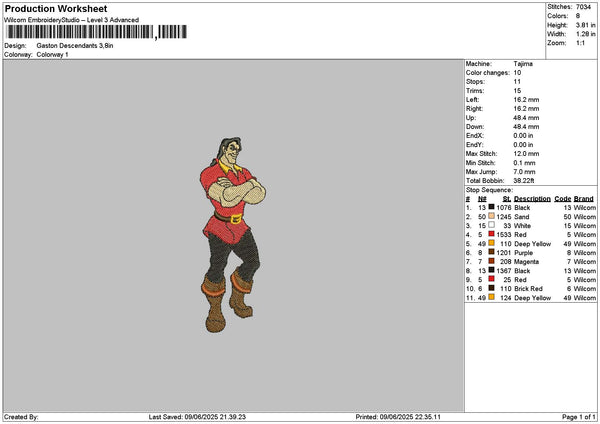
Task: Click the Max Stitch value 12.0 mm
Action: [x=526, y=154]
